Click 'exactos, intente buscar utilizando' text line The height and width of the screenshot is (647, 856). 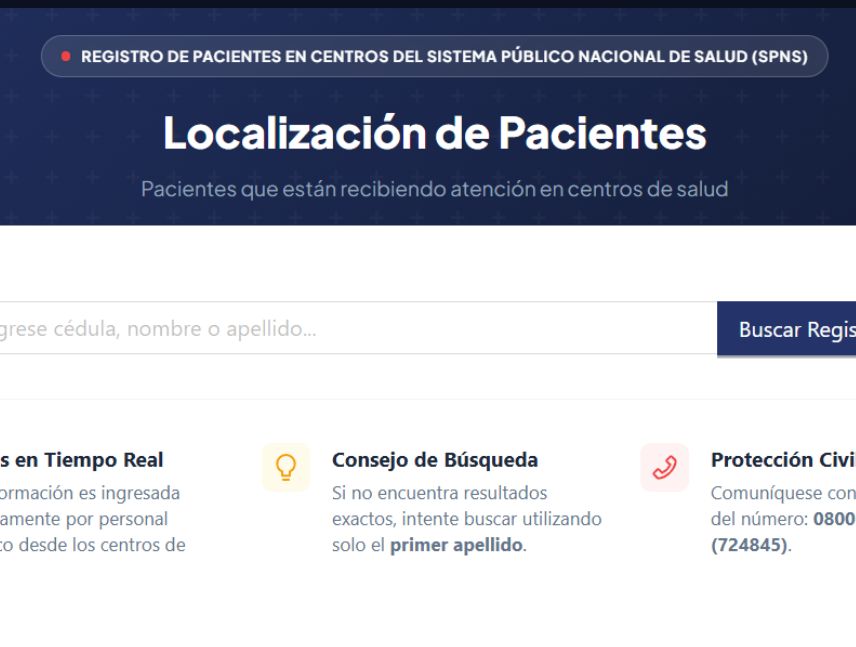pos(467,519)
